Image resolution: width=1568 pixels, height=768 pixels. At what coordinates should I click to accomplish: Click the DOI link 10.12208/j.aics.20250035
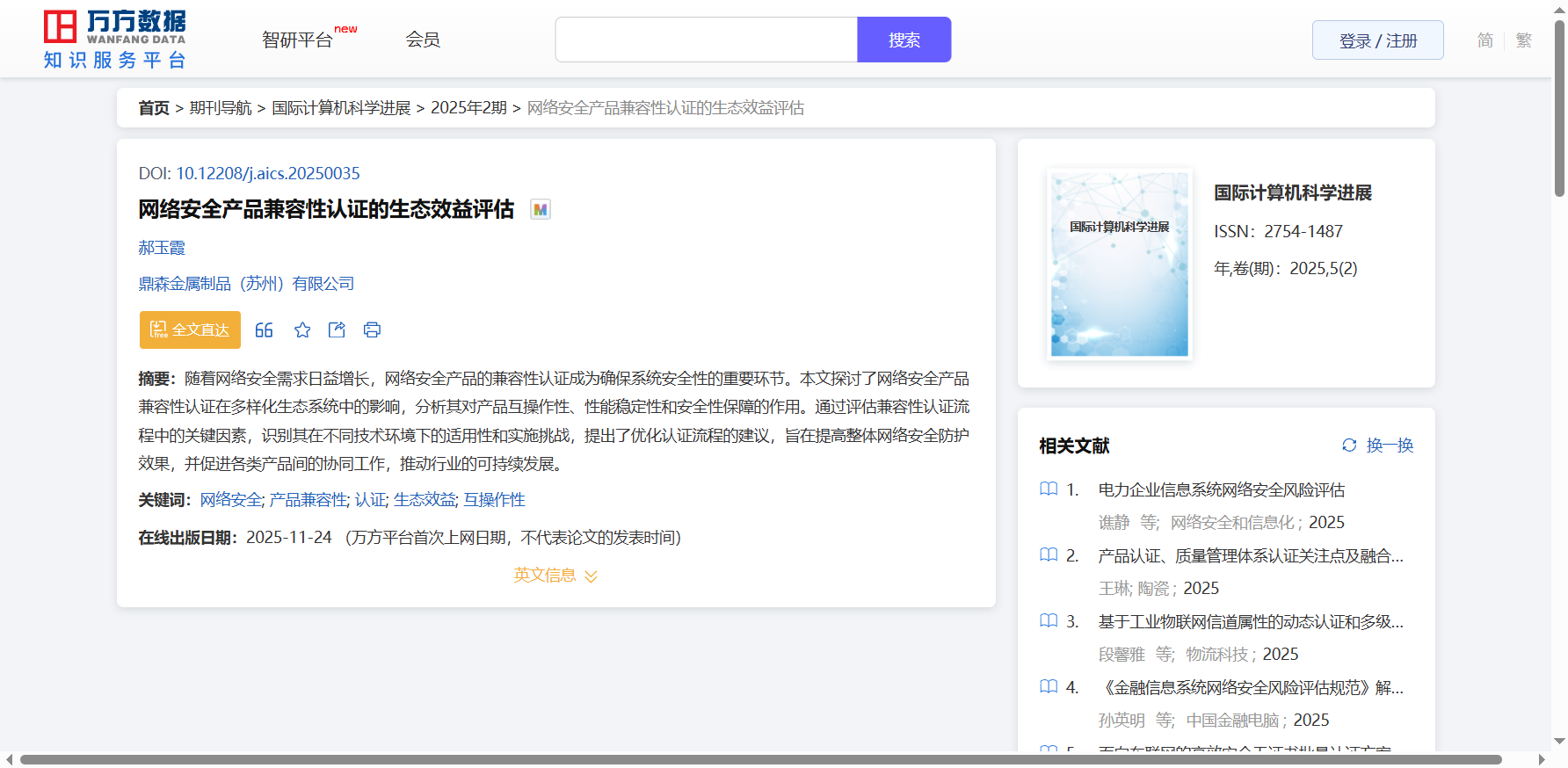tap(267, 174)
